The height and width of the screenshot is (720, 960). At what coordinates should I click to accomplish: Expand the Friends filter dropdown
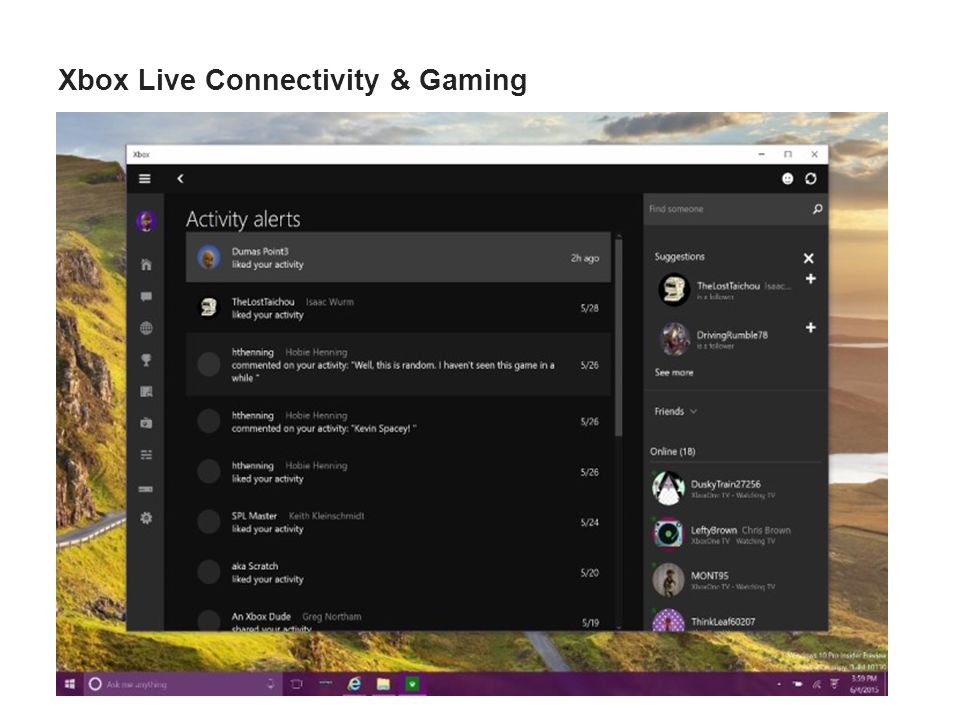tap(676, 411)
